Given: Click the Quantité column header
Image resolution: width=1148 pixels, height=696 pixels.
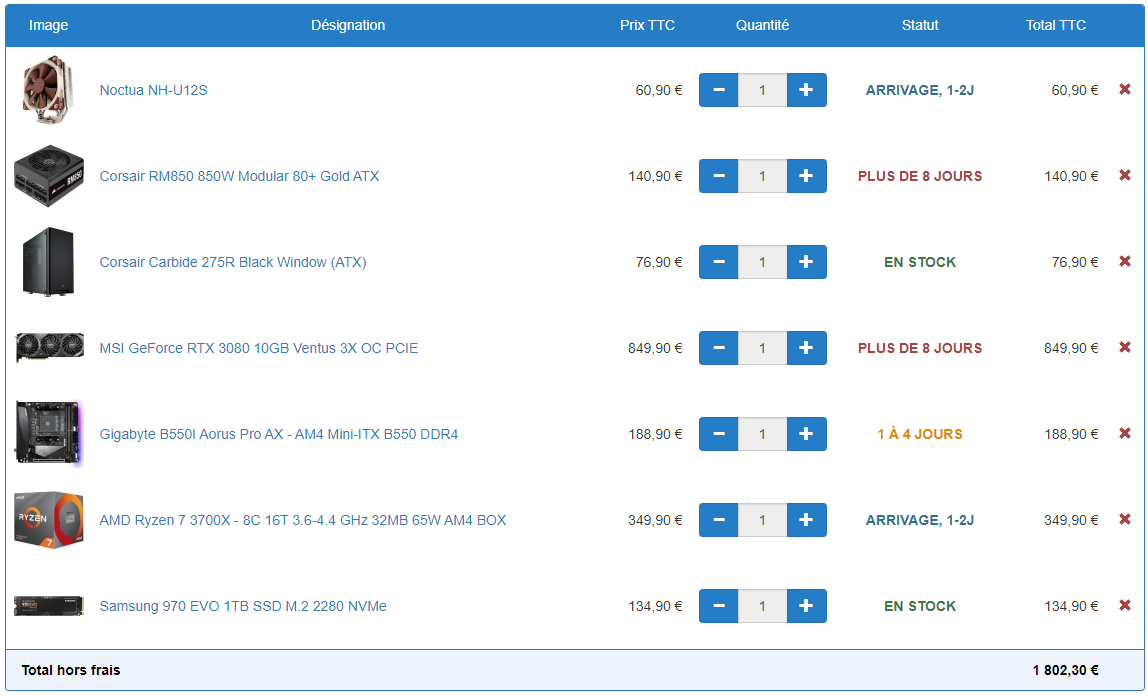Looking at the screenshot, I should 762,25.
